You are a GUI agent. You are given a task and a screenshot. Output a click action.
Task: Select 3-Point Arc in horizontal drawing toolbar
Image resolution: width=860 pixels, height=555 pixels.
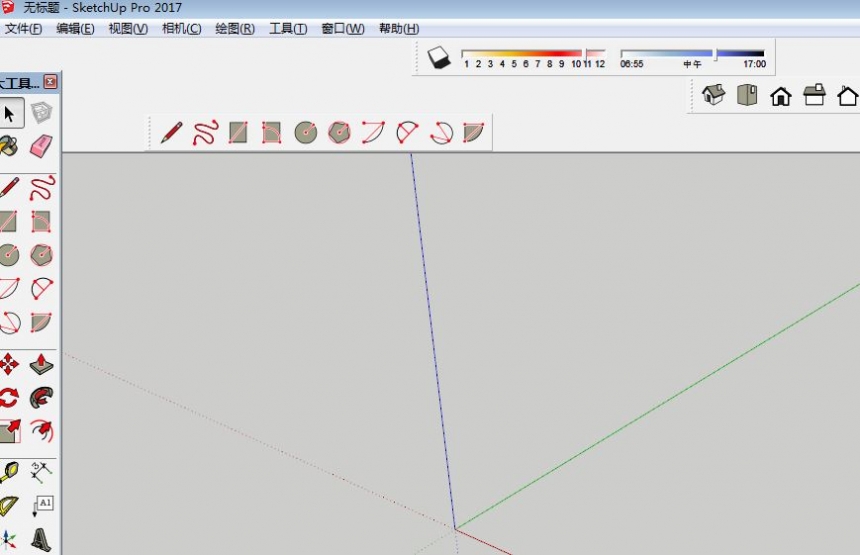point(441,133)
